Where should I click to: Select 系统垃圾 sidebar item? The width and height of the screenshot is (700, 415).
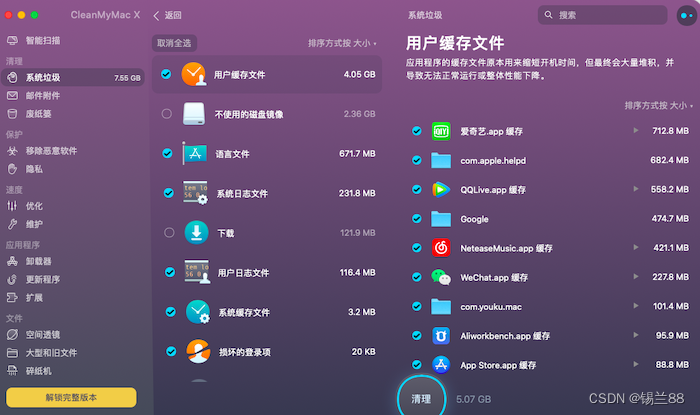73,78
